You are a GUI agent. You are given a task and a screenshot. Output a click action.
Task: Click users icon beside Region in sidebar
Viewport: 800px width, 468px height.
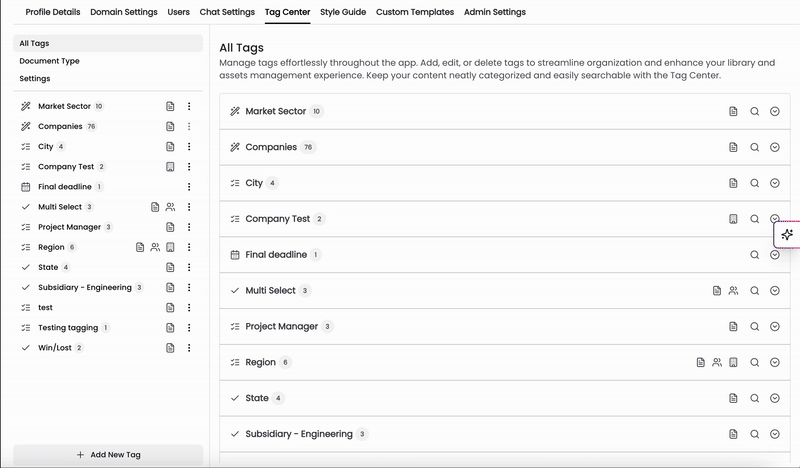click(155, 247)
